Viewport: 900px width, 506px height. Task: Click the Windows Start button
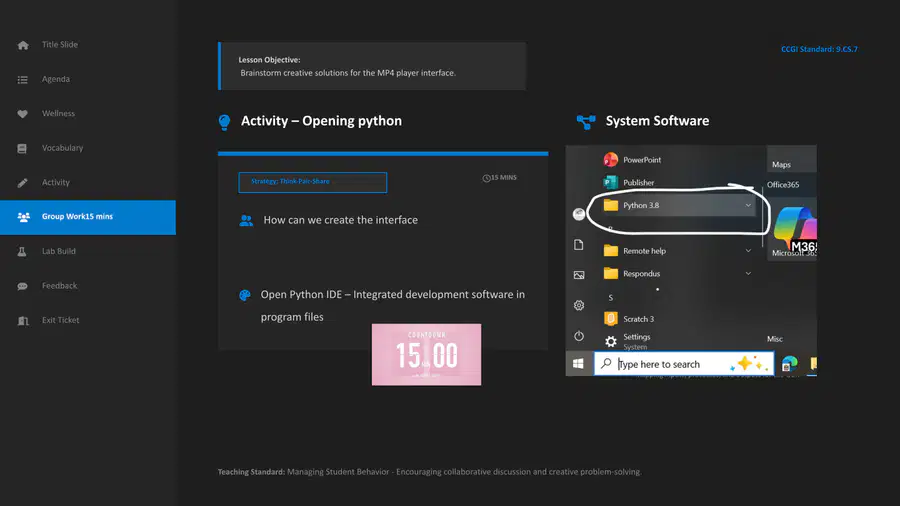(x=579, y=364)
